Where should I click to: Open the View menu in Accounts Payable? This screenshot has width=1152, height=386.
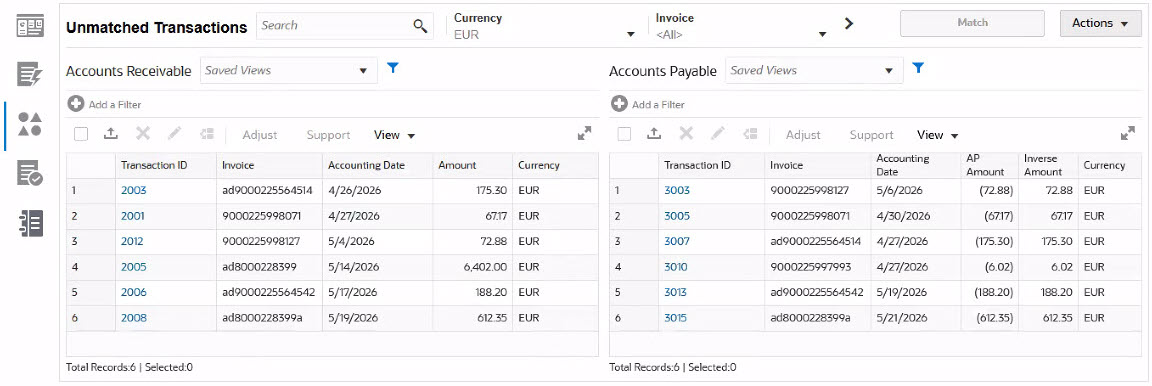point(938,135)
